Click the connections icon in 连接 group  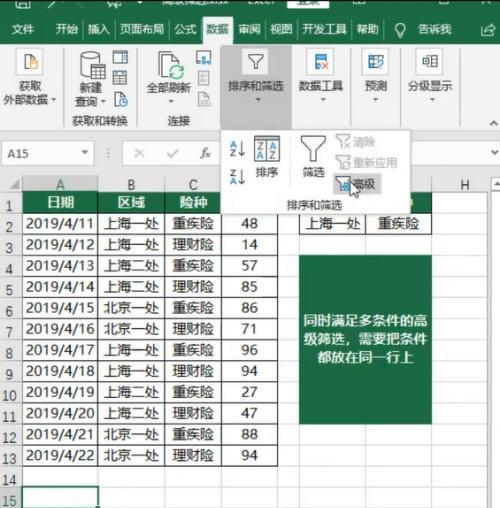[204, 58]
